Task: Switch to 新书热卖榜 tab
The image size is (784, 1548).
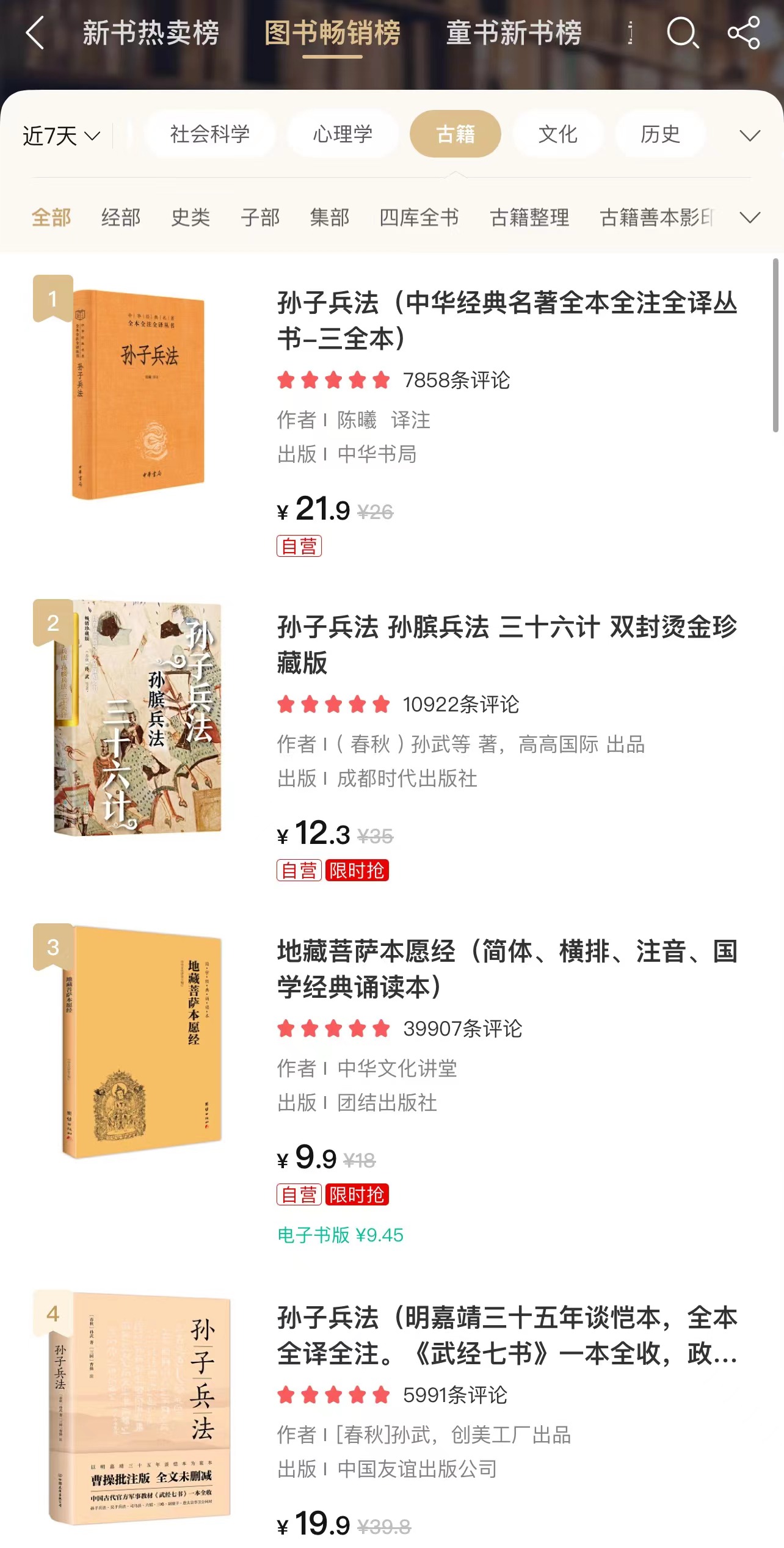Action: tap(151, 33)
